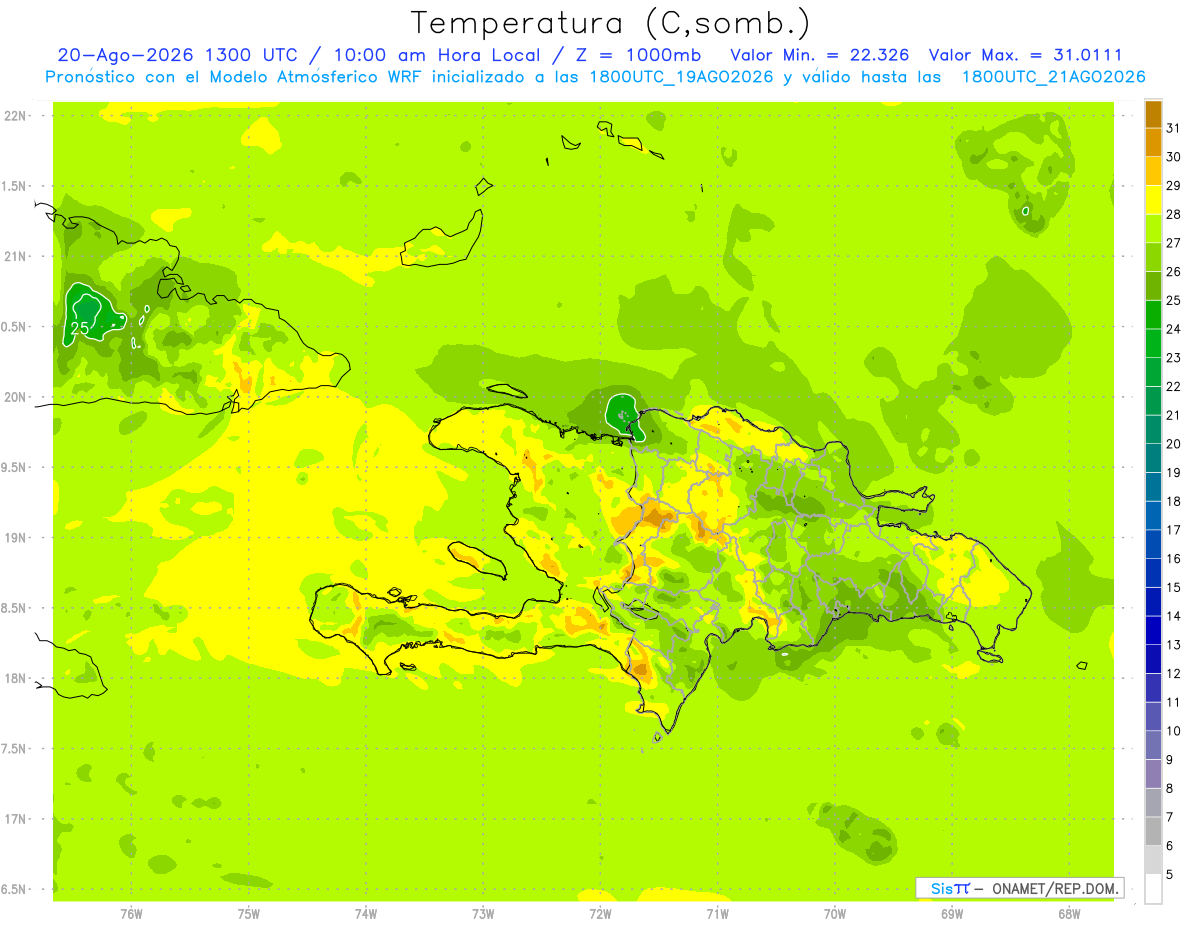Click the white "25" contour label on the map

point(81,328)
